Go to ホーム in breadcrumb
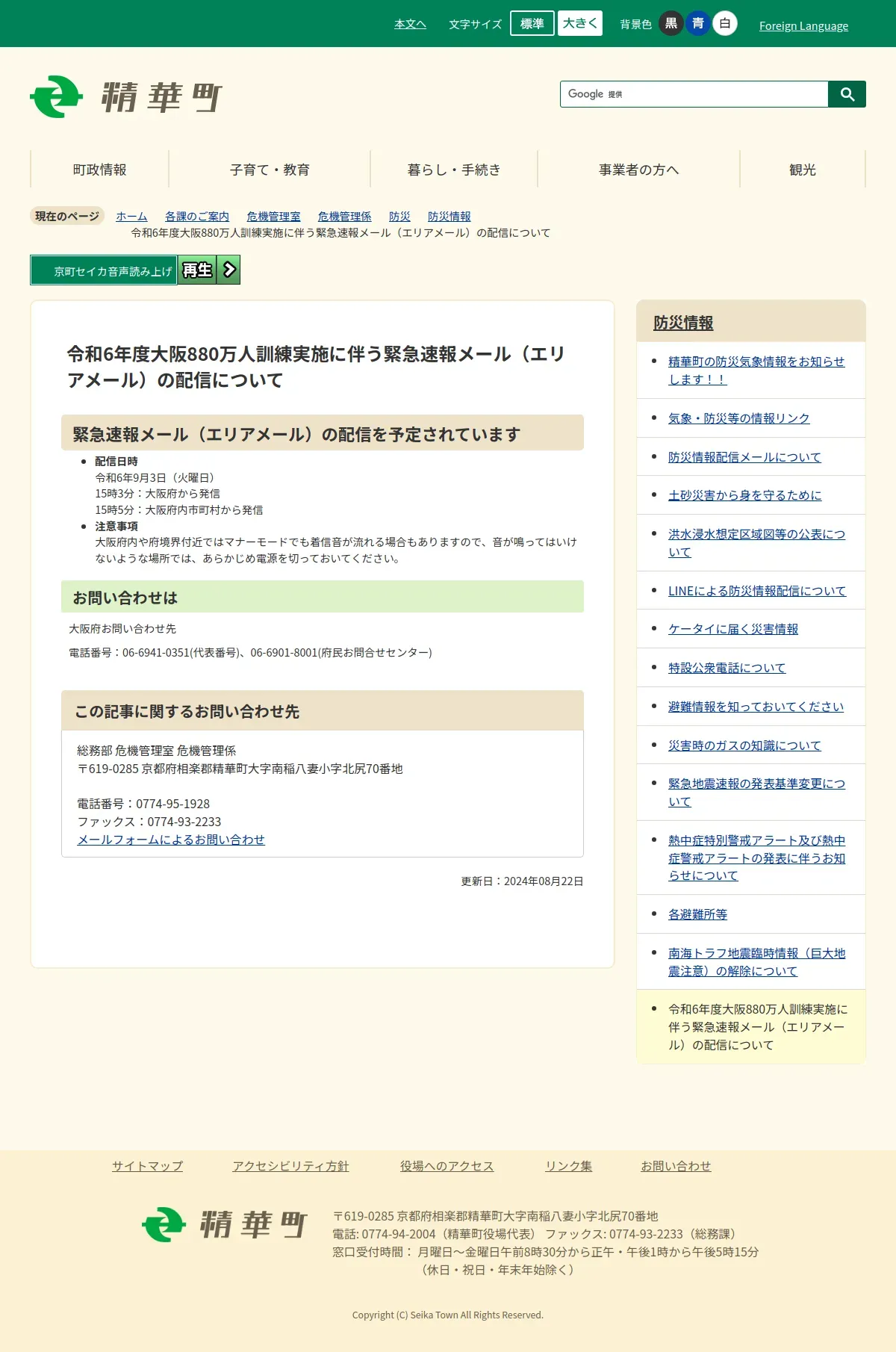 131,216
